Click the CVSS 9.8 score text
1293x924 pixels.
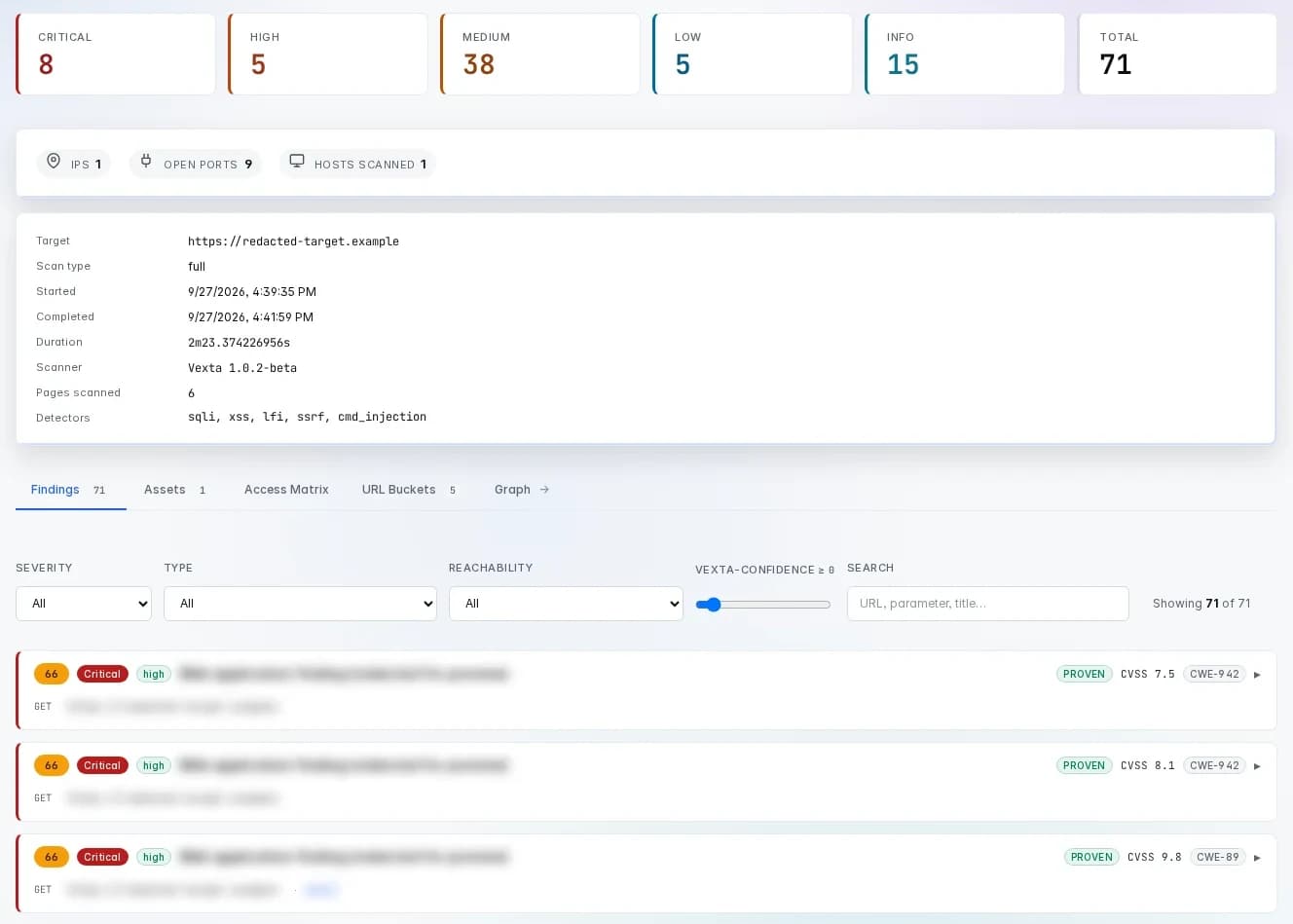pyautogui.click(x=1154, y=858)
